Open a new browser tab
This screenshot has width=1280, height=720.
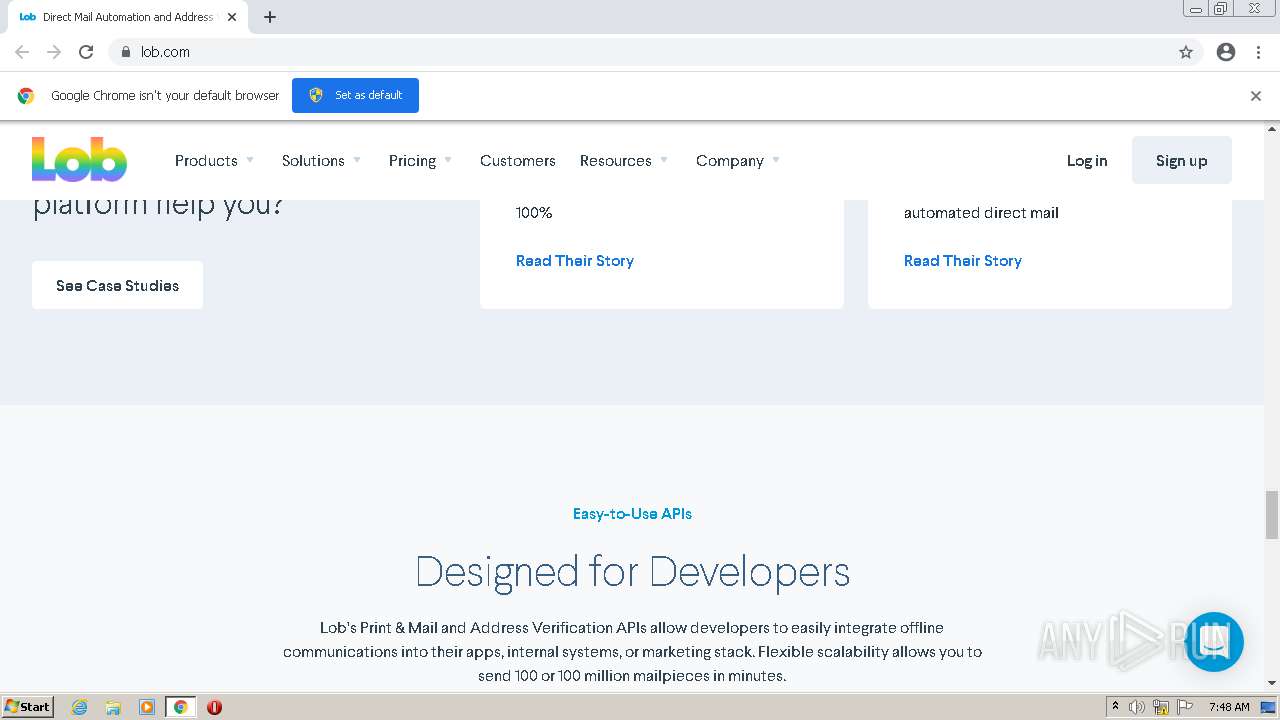click(x=270, y=17)
